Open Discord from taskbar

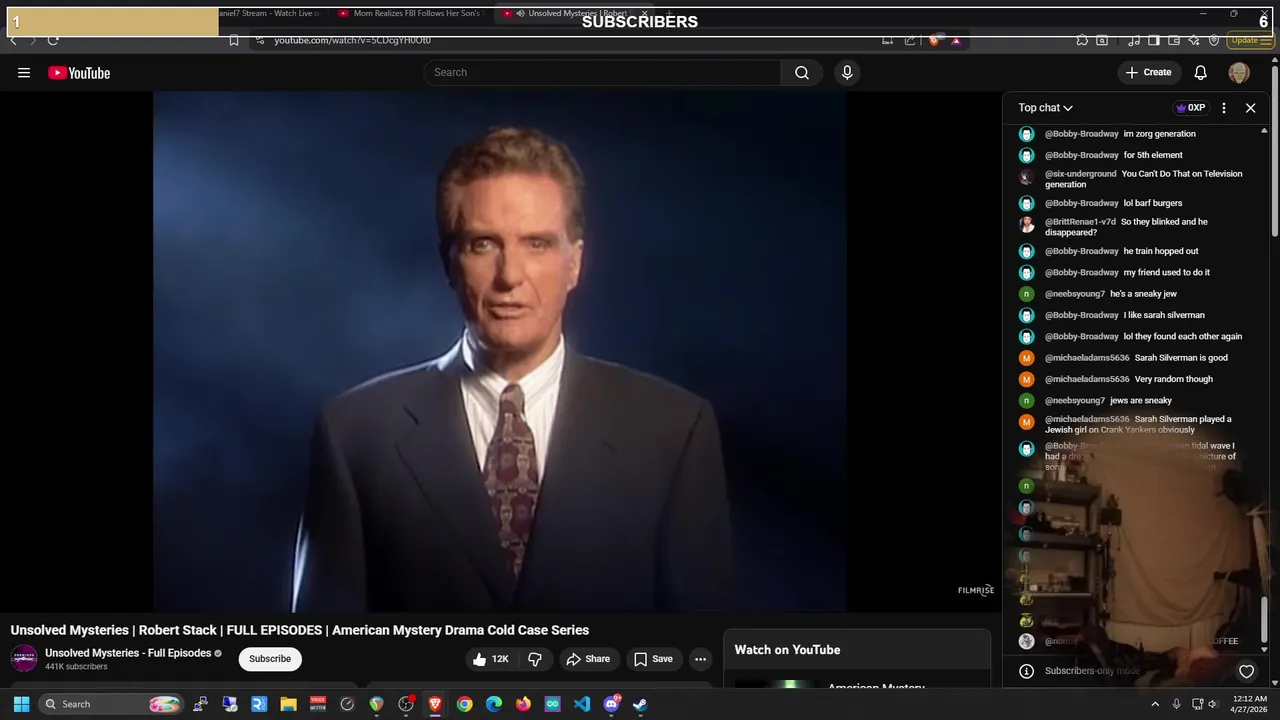pyautogui.click(x=611, y=704)
